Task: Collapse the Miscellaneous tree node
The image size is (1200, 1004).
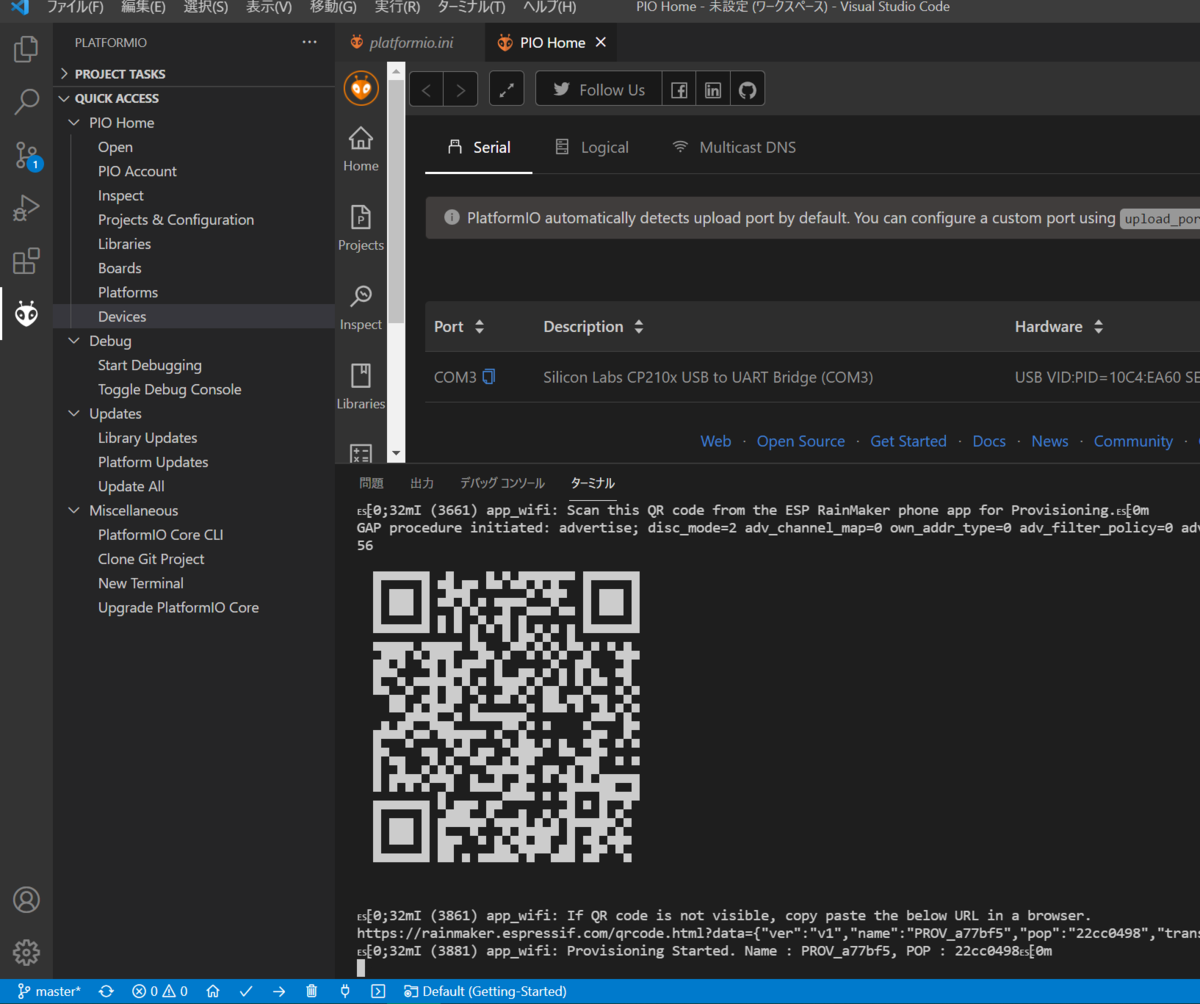Action: coord(73,511)
